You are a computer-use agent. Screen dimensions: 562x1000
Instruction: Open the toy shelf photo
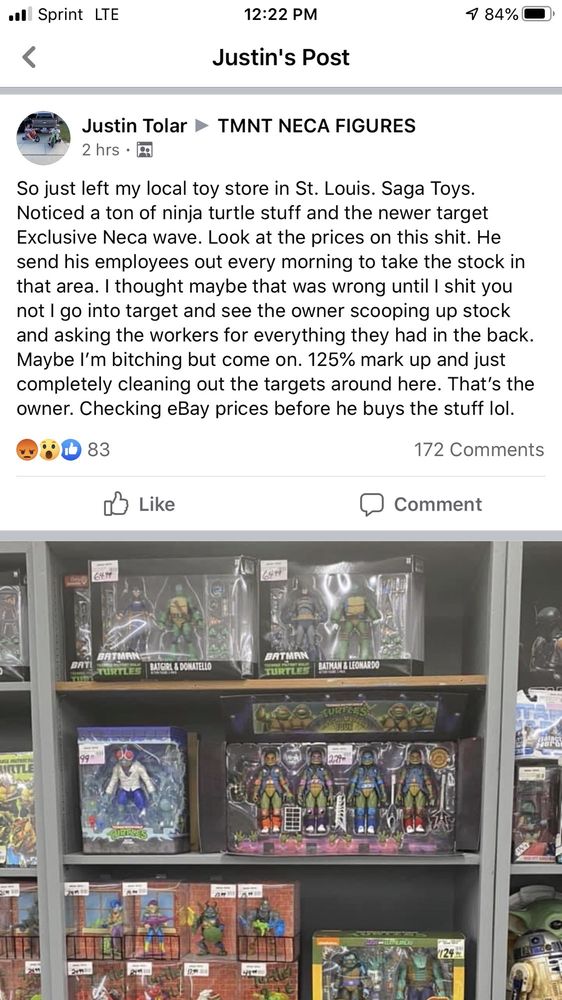pyautogui.click(x=281, y=770)
